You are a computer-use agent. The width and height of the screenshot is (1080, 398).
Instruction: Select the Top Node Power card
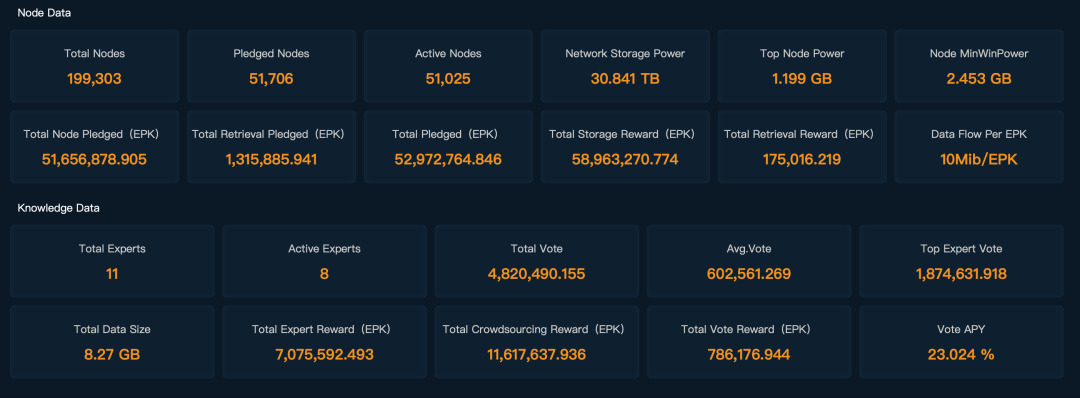(x=802, y=66)
